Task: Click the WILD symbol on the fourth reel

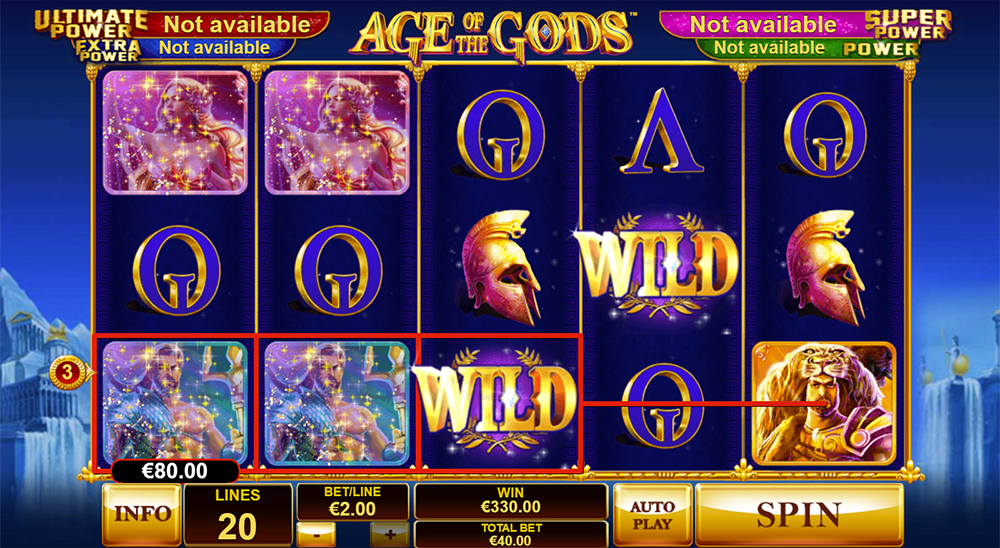Action: click(x=661, y=264)
